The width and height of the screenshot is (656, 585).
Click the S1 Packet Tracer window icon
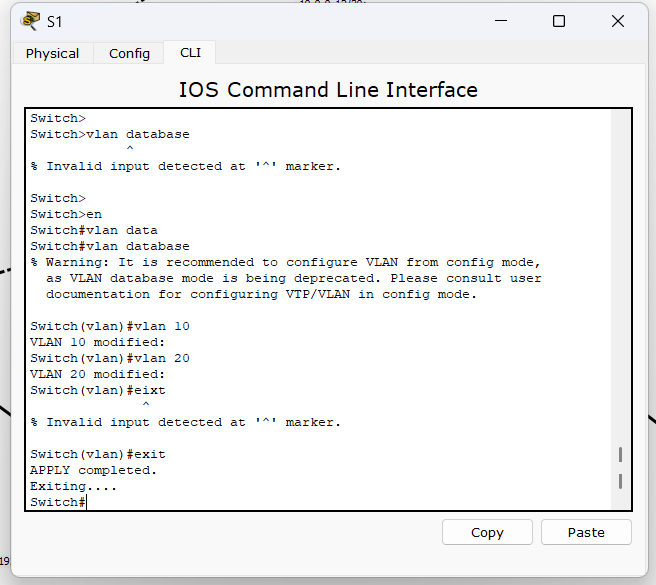tap(31, 21)
